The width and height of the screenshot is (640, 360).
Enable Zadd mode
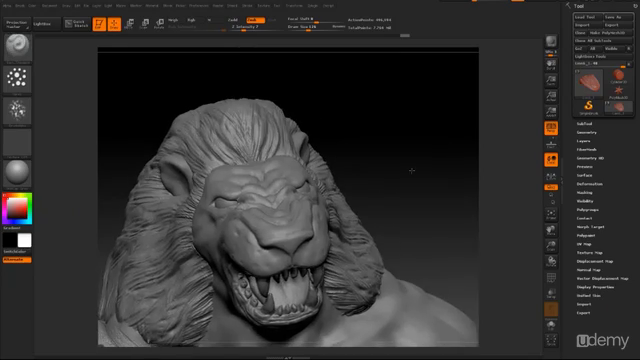[233, 20]
